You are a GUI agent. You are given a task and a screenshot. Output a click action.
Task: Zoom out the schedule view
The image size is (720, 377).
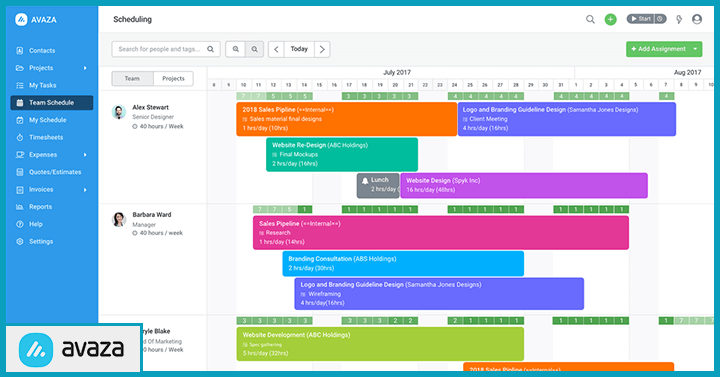click(x=254, y=49)
